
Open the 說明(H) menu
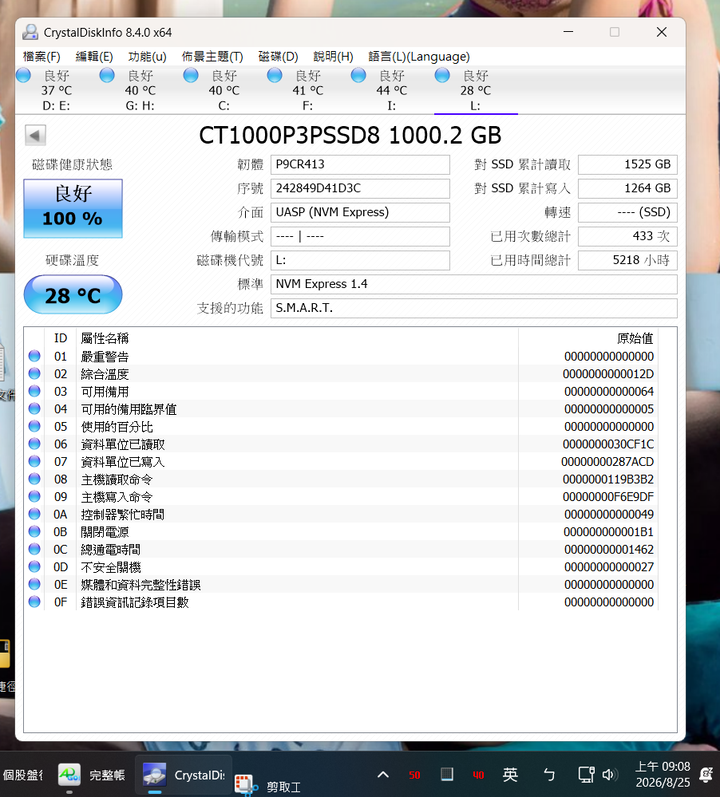pyautogui.click(x=333, y=56)
